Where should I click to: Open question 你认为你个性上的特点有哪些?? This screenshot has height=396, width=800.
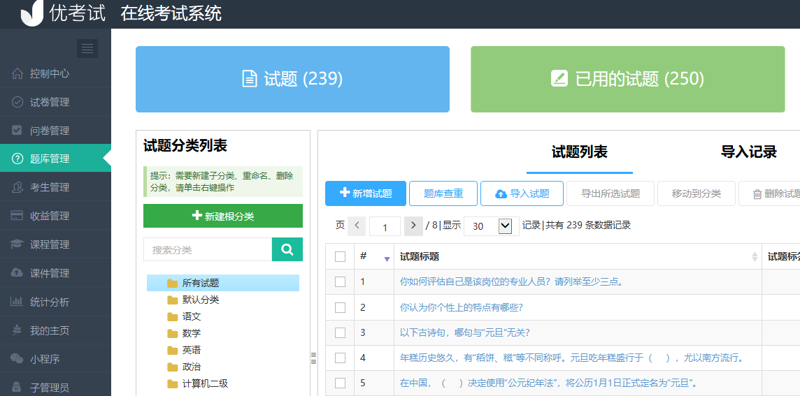click(461, 307)
